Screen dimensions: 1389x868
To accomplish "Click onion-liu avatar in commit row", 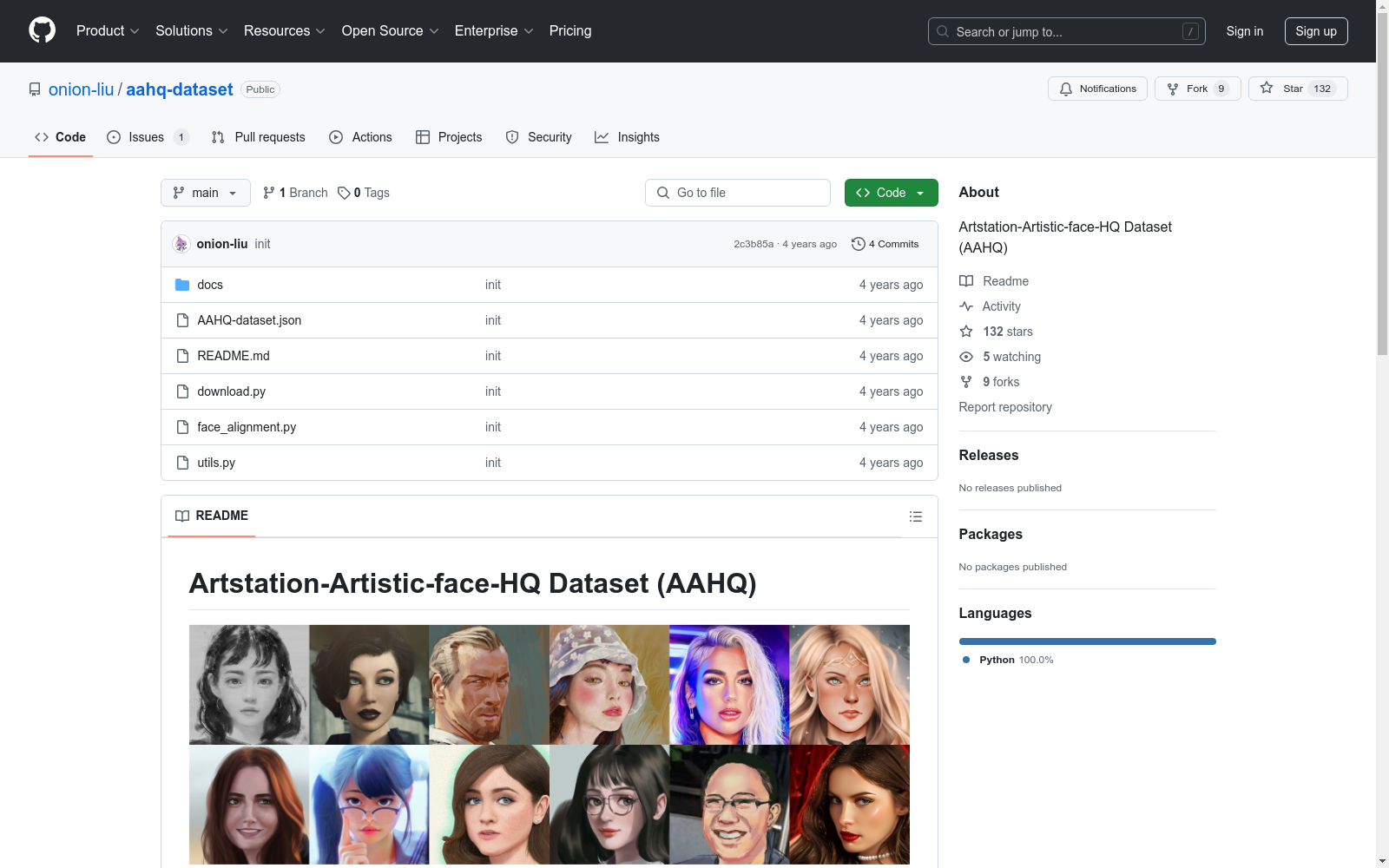I will click(x=181, y=244).
